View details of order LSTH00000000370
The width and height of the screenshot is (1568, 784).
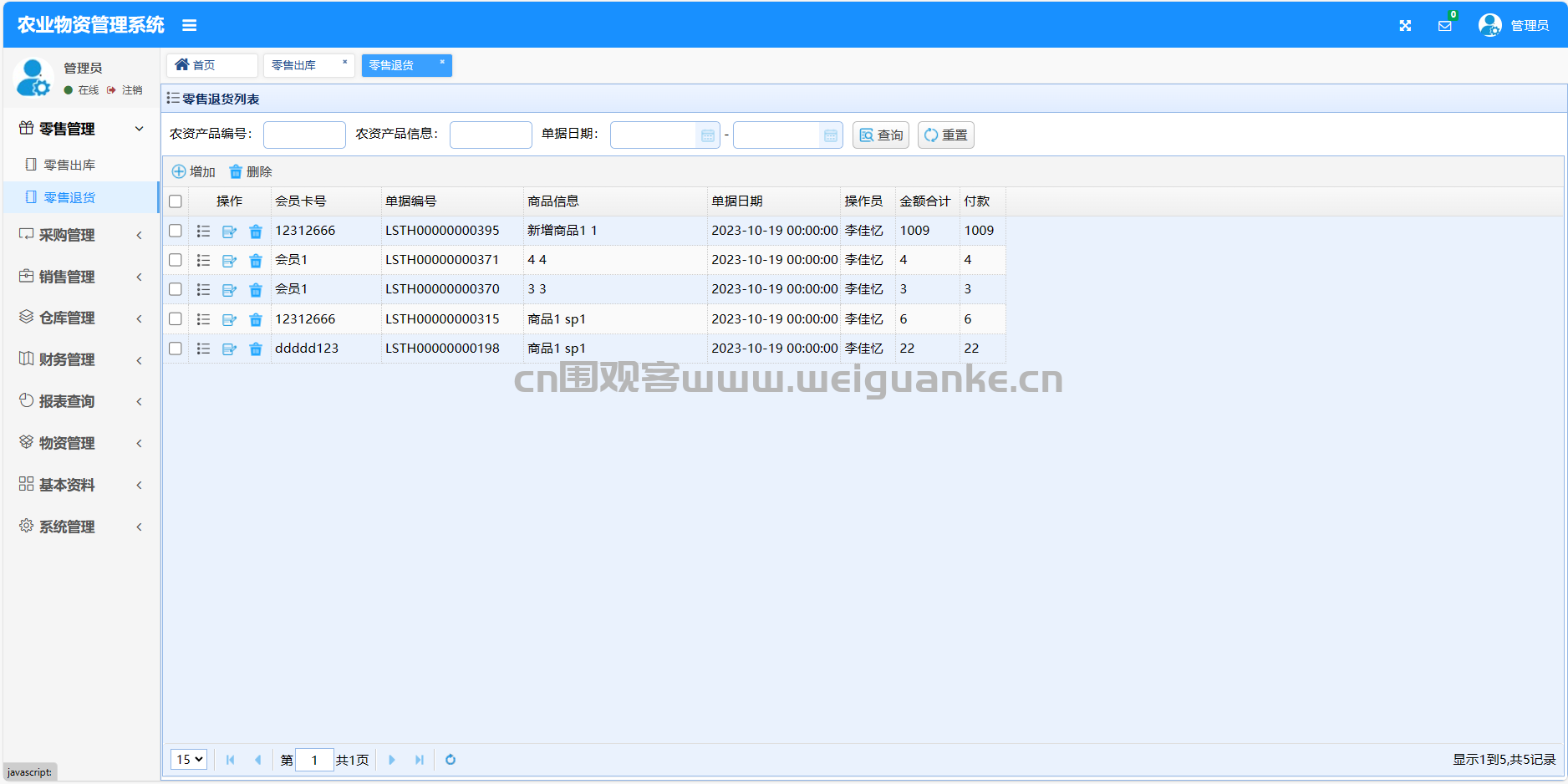[203, 290]
